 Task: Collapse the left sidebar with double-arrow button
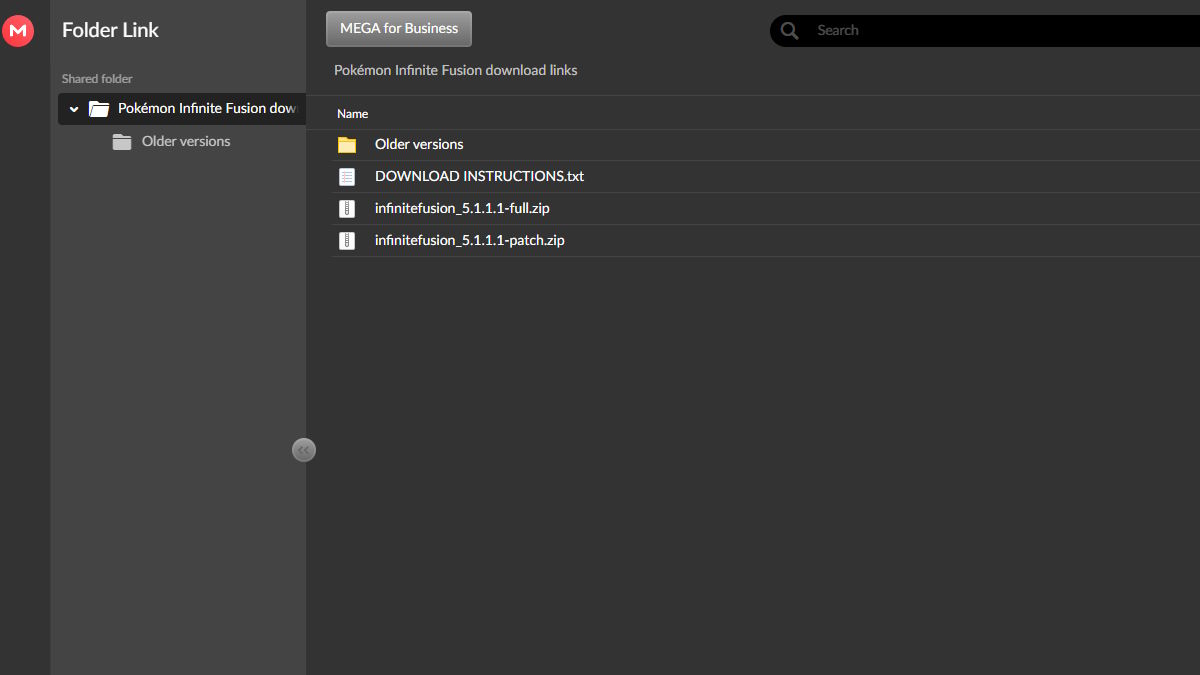point(304,450)
